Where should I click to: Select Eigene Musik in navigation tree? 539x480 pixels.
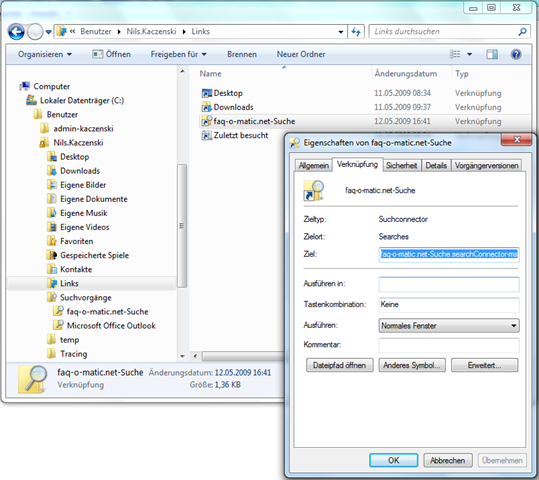coord(78,213)
